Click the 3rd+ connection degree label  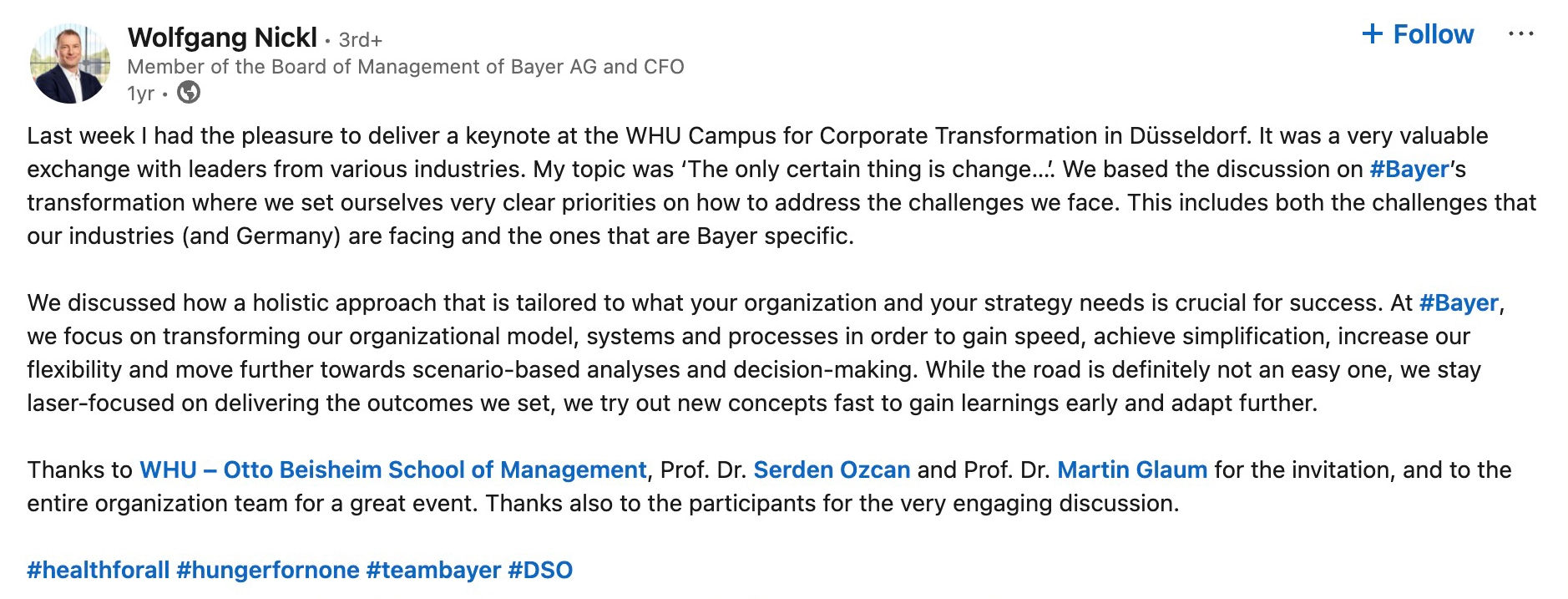[x=360, y=40]
